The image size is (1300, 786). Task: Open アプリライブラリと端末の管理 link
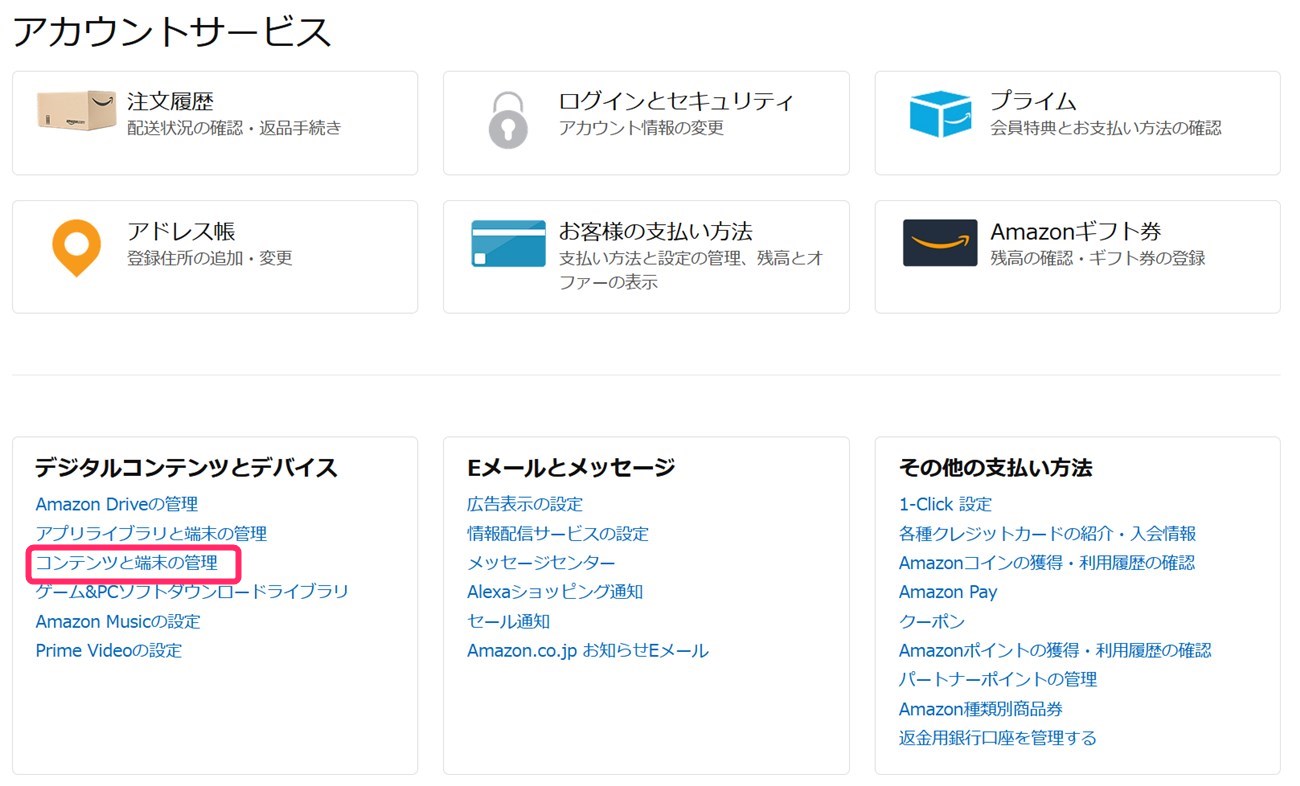point(151,534)
